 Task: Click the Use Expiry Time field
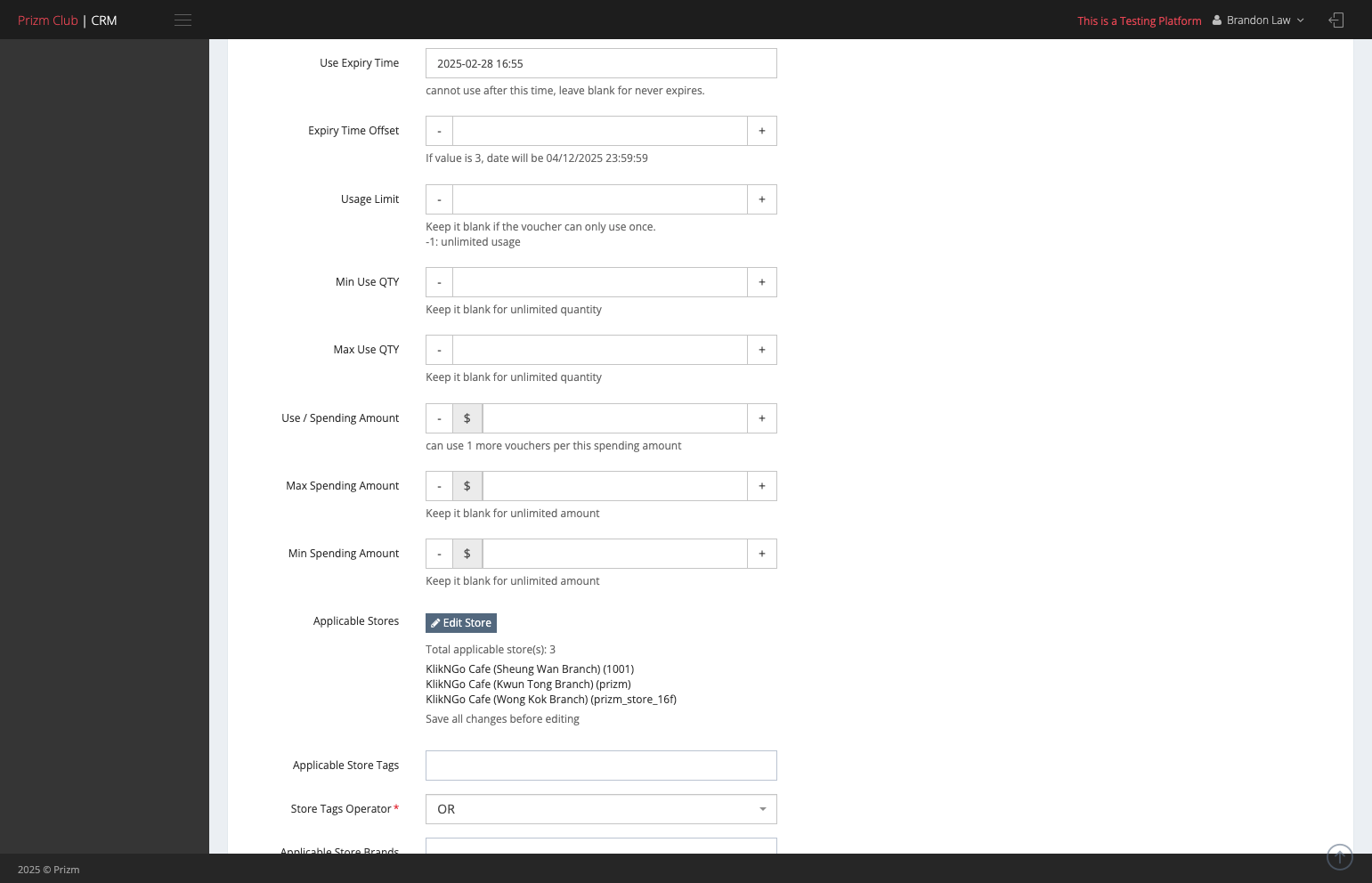pos(601,63)
